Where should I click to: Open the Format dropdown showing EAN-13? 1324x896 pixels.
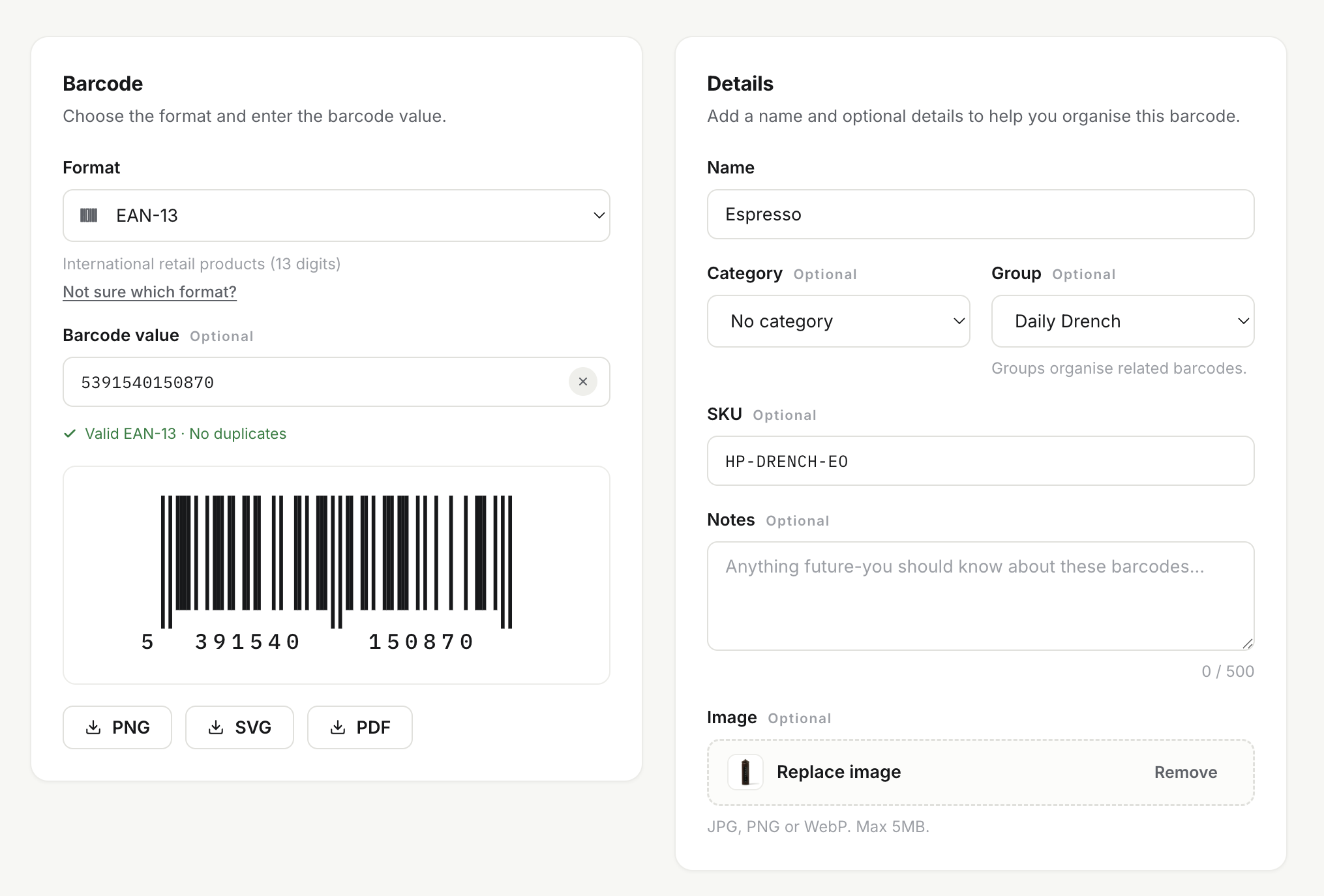[337, 215]
